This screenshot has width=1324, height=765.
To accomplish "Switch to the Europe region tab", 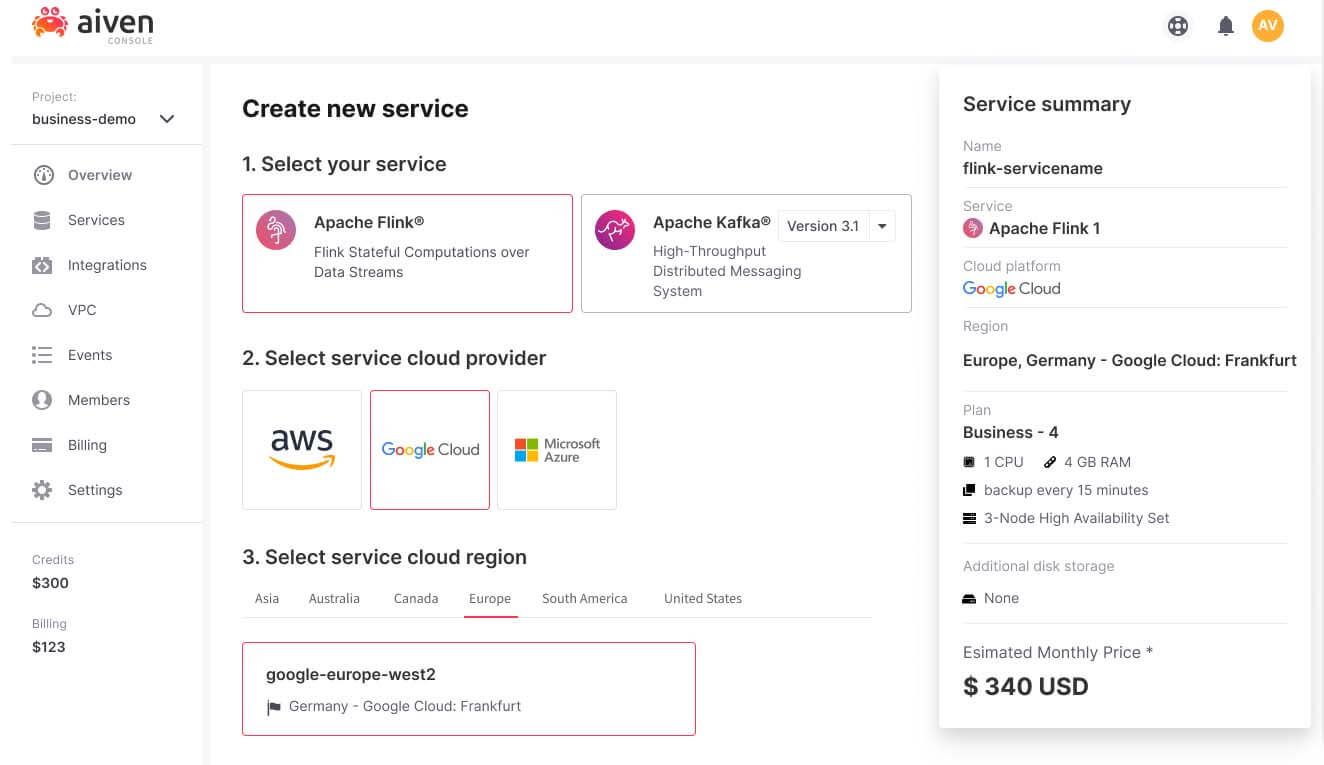I will 490,598.
